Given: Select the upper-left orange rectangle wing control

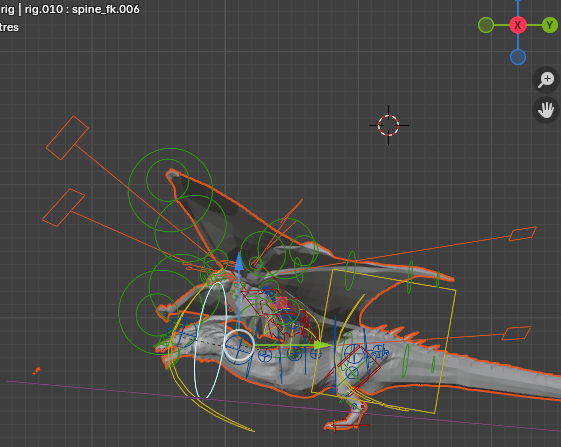Looking at the screenshot, I should 67,138.
